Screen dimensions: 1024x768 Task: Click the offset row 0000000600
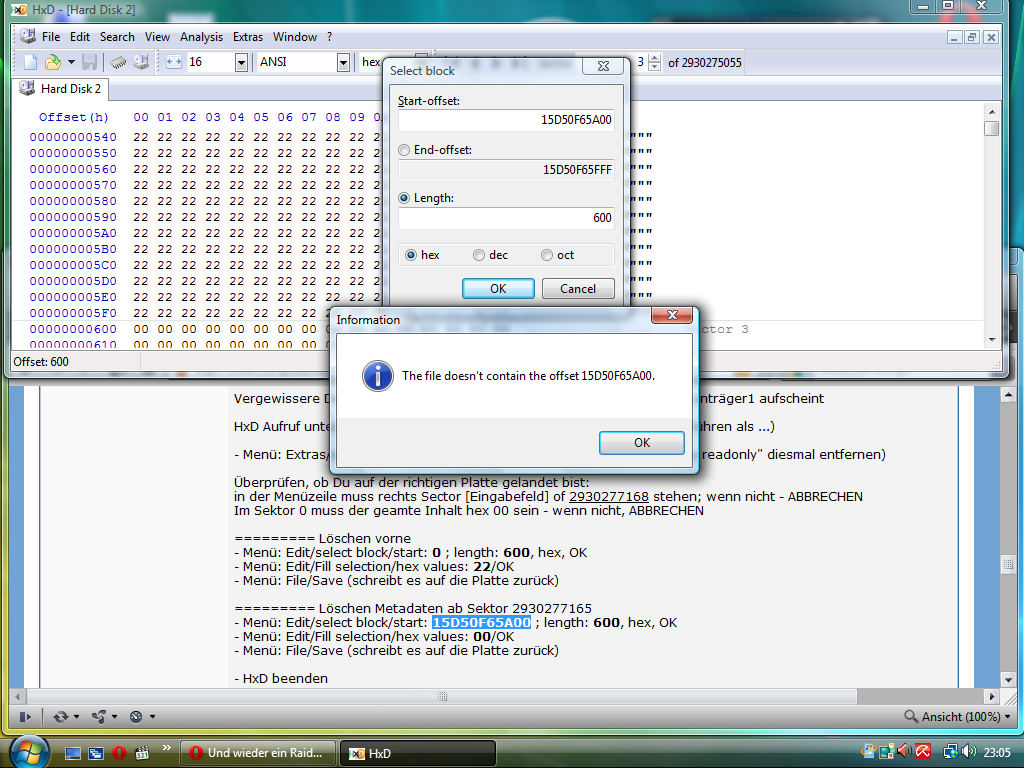[x=73, y=329]
